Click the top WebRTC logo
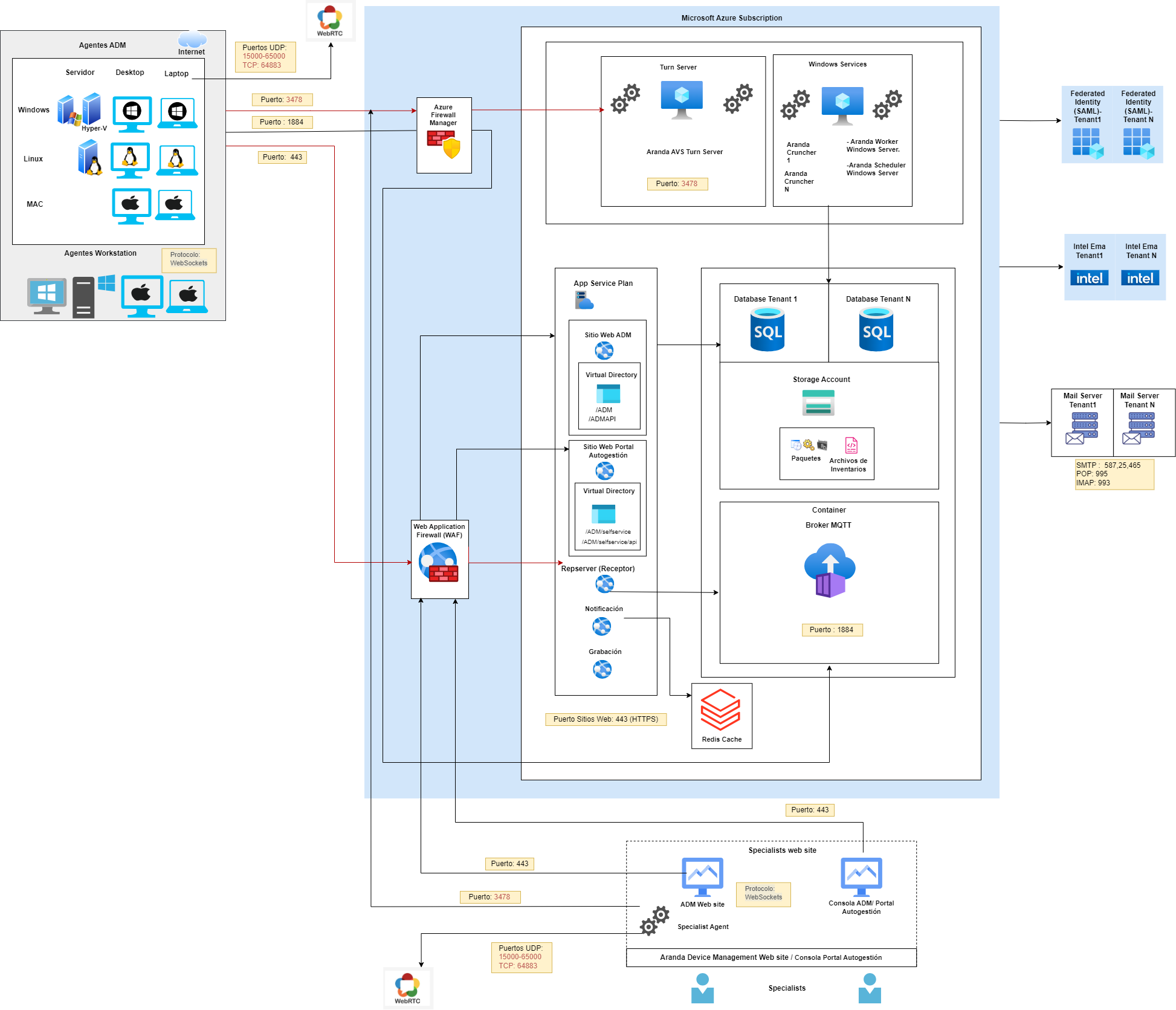This screenshot has height=1010, width=1176. [330, 19]
